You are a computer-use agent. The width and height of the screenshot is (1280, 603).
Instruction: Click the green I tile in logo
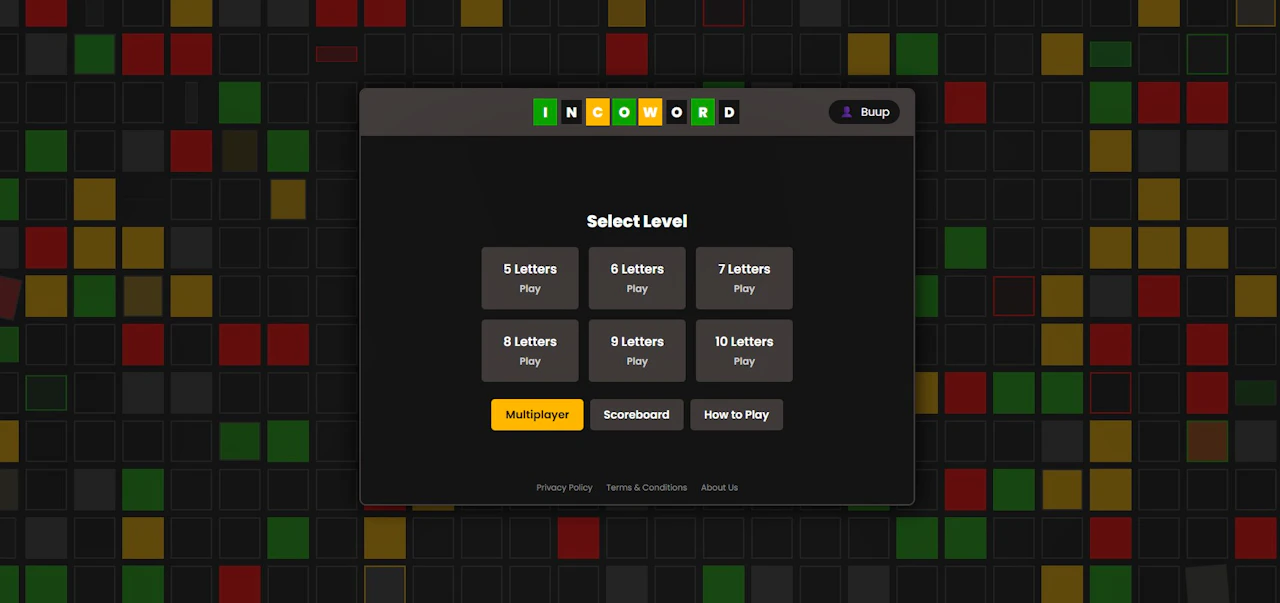tap(545, 112)
